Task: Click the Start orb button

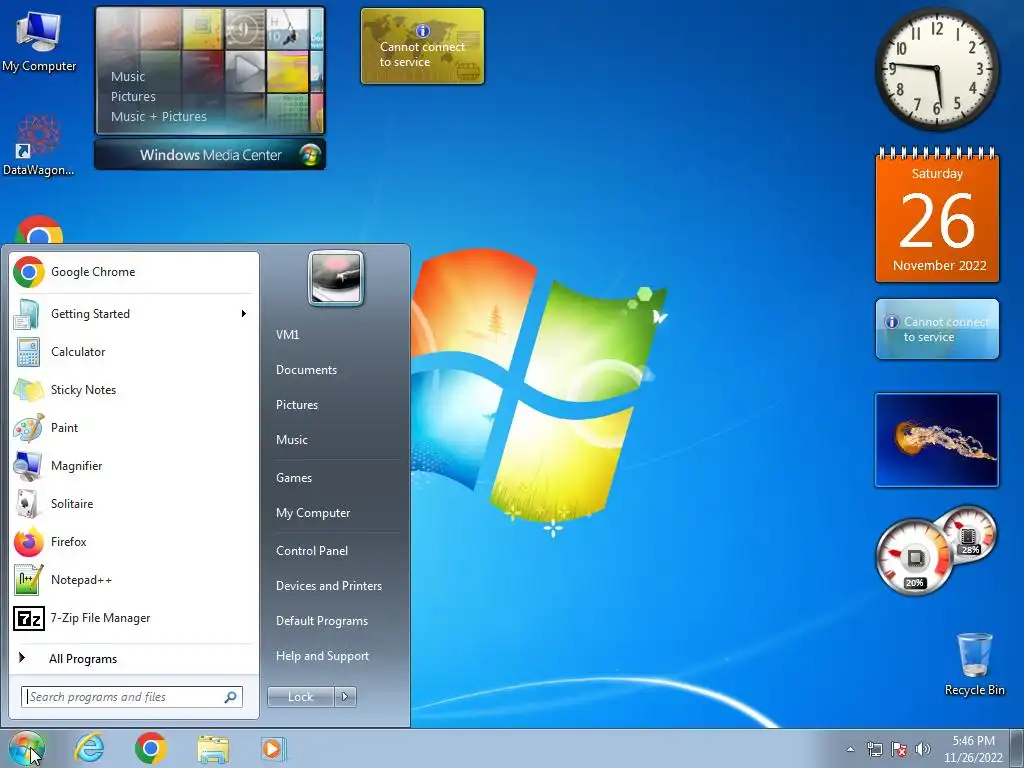Action: pyautogui.click(x=27, y=748)
